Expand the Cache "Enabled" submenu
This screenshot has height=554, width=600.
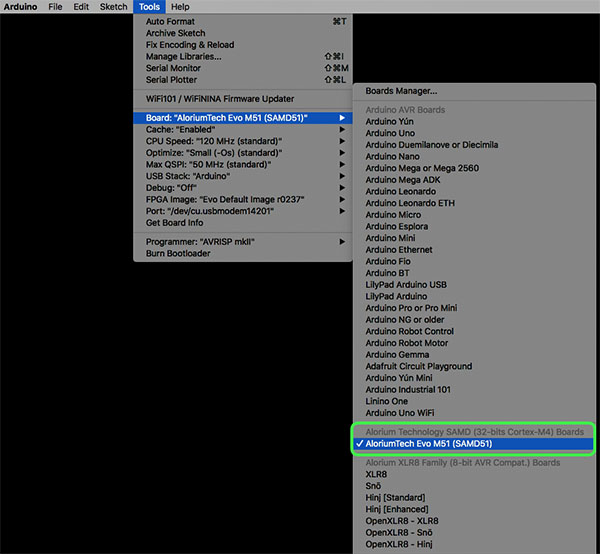(243, 130)
